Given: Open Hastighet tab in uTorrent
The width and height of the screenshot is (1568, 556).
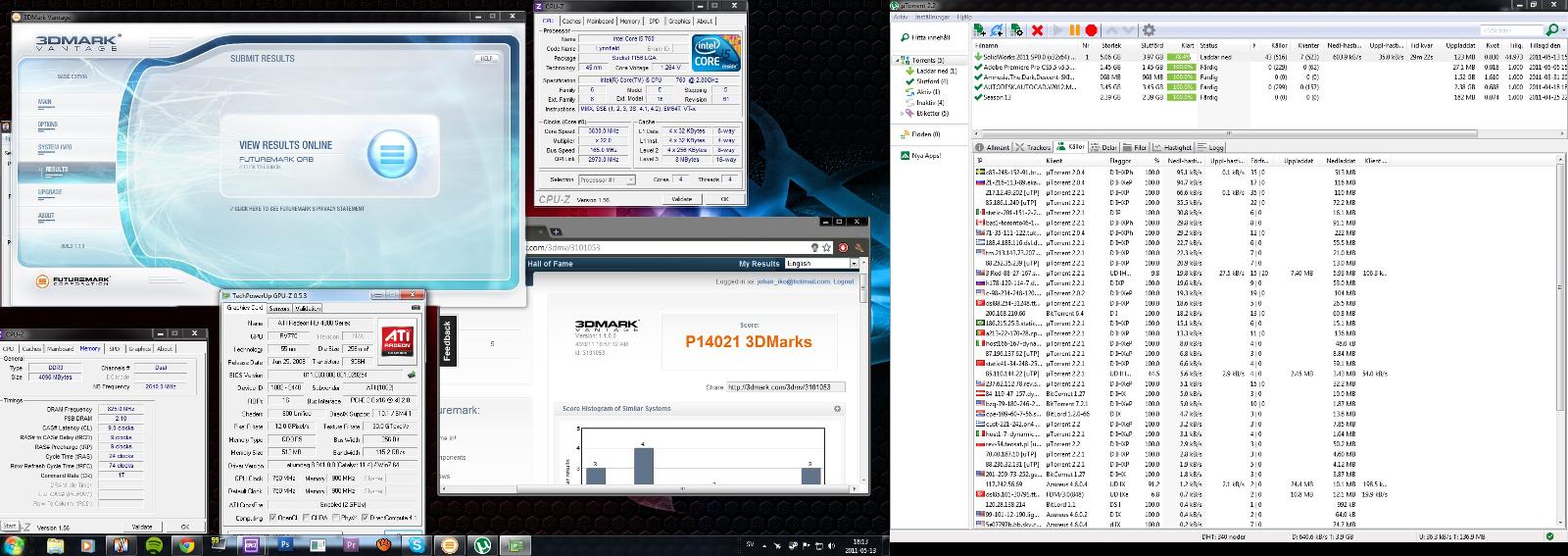Looking at the screenshot, I should point(1174,147).
